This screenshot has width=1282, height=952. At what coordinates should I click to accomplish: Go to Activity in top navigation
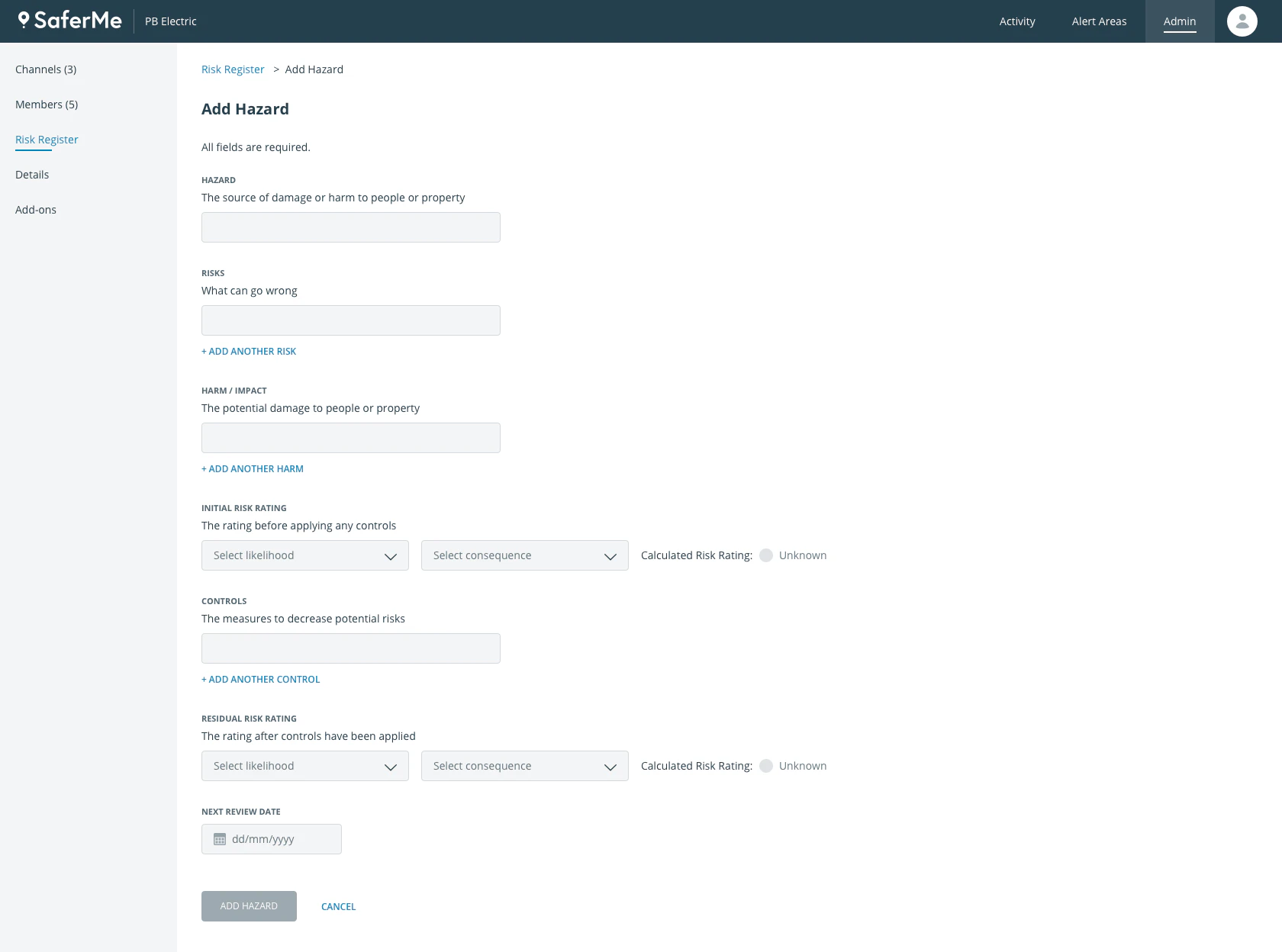click(x=1017, y=21)
